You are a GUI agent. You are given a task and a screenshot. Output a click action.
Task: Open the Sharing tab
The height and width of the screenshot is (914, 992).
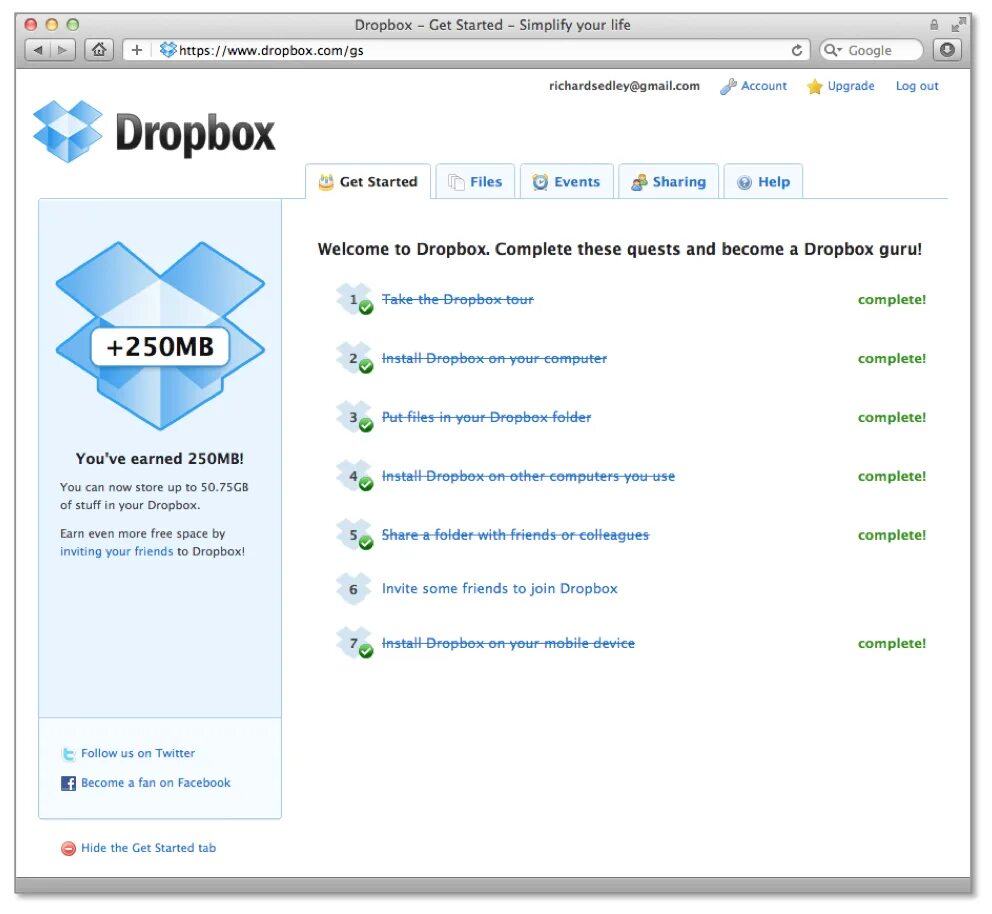coord(669,182)
